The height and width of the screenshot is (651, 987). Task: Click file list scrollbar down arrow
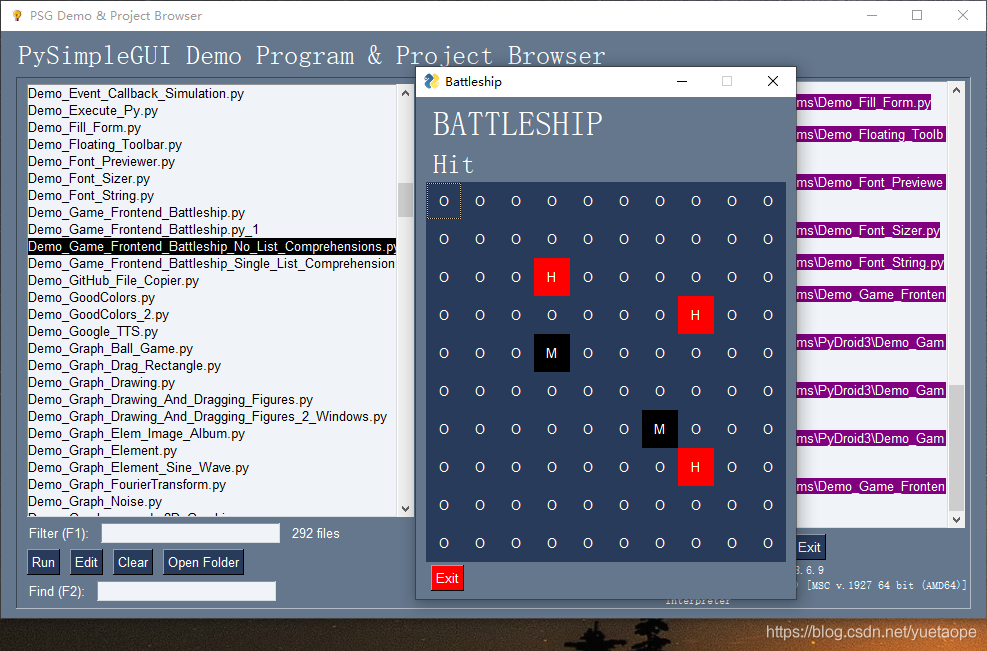coord(405,509)
